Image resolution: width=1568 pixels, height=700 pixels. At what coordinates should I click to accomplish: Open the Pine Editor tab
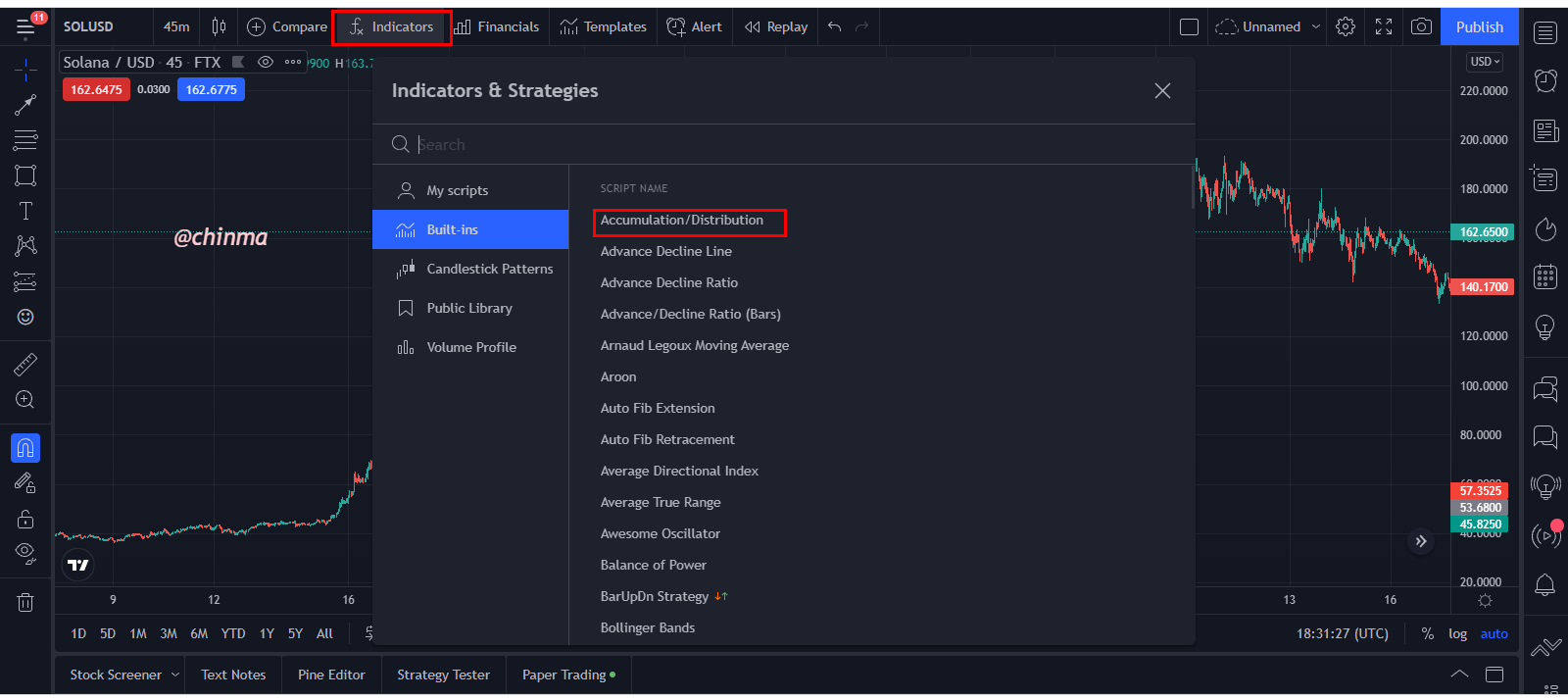(331, 675)
